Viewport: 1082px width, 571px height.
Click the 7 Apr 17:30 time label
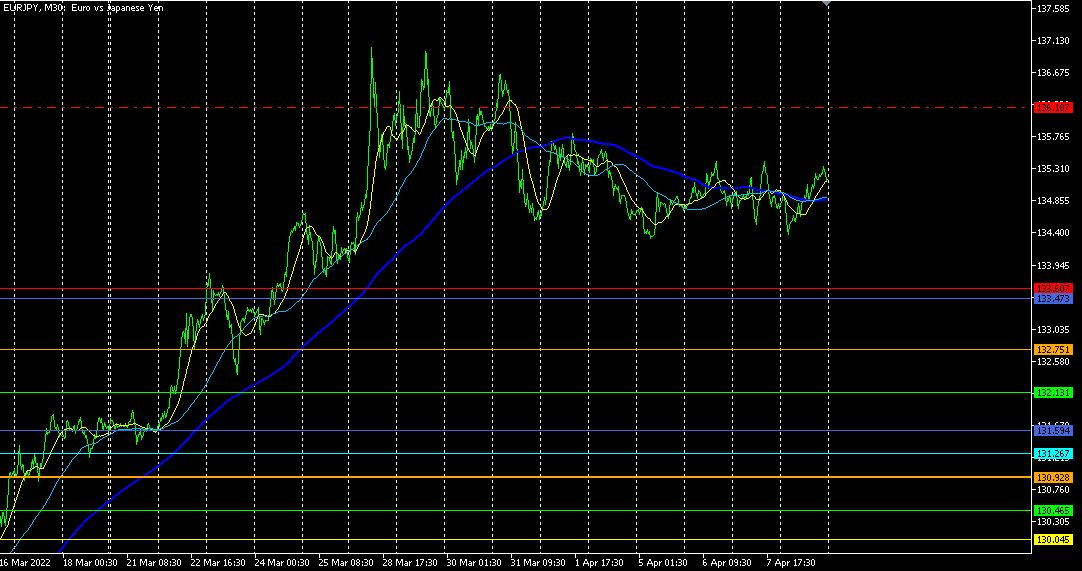click(x=791, y=563)
